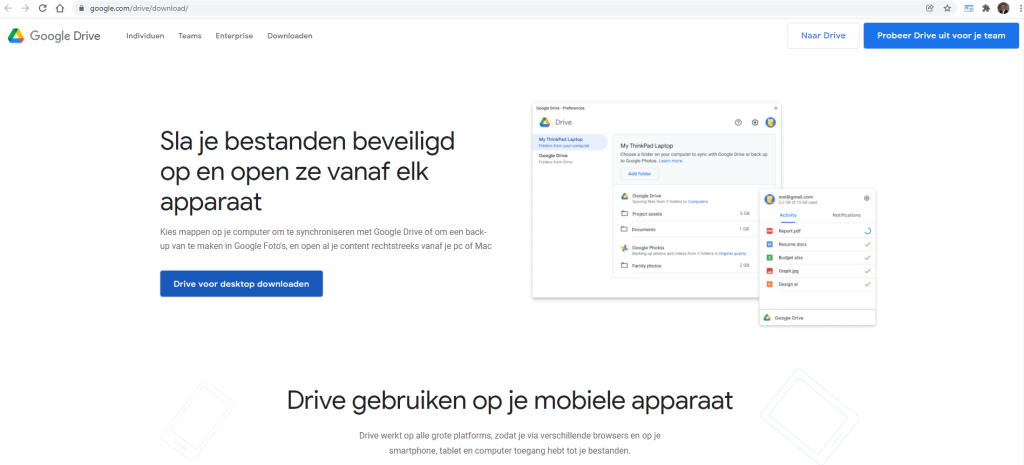
Task: Close the Google Drive Preferences illustration window
Action: pyautogui.click(x=776, y=108)
